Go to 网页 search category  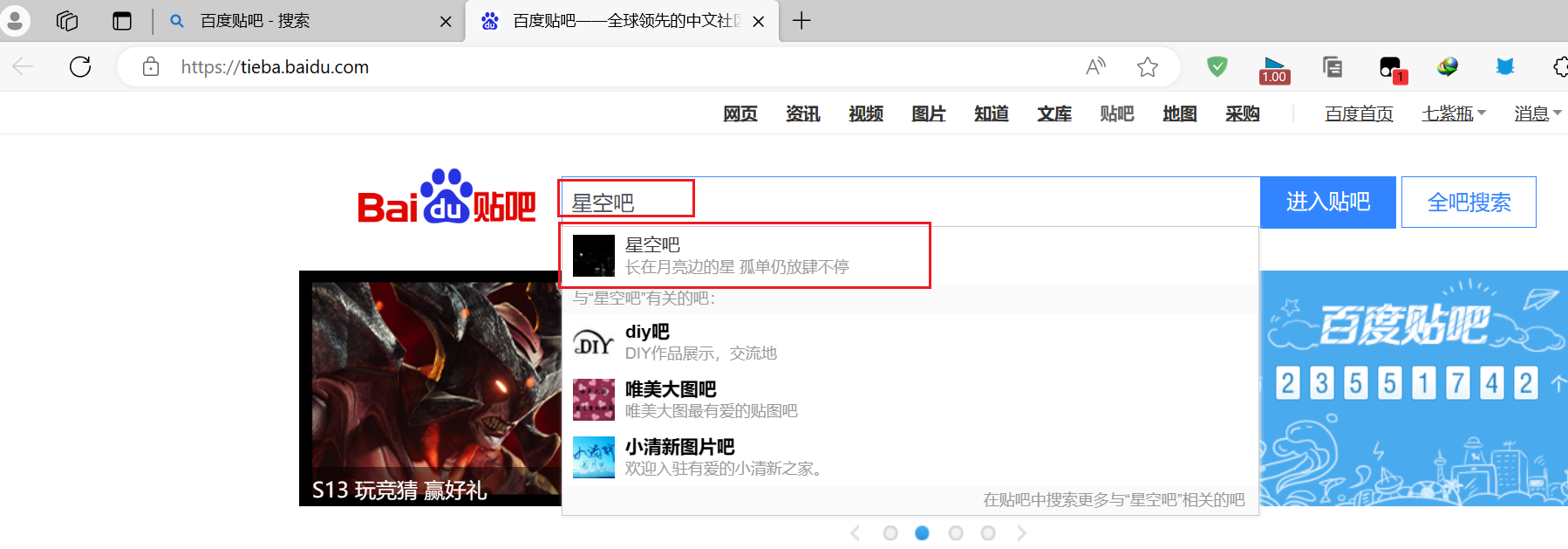click(x=740, y=113)
